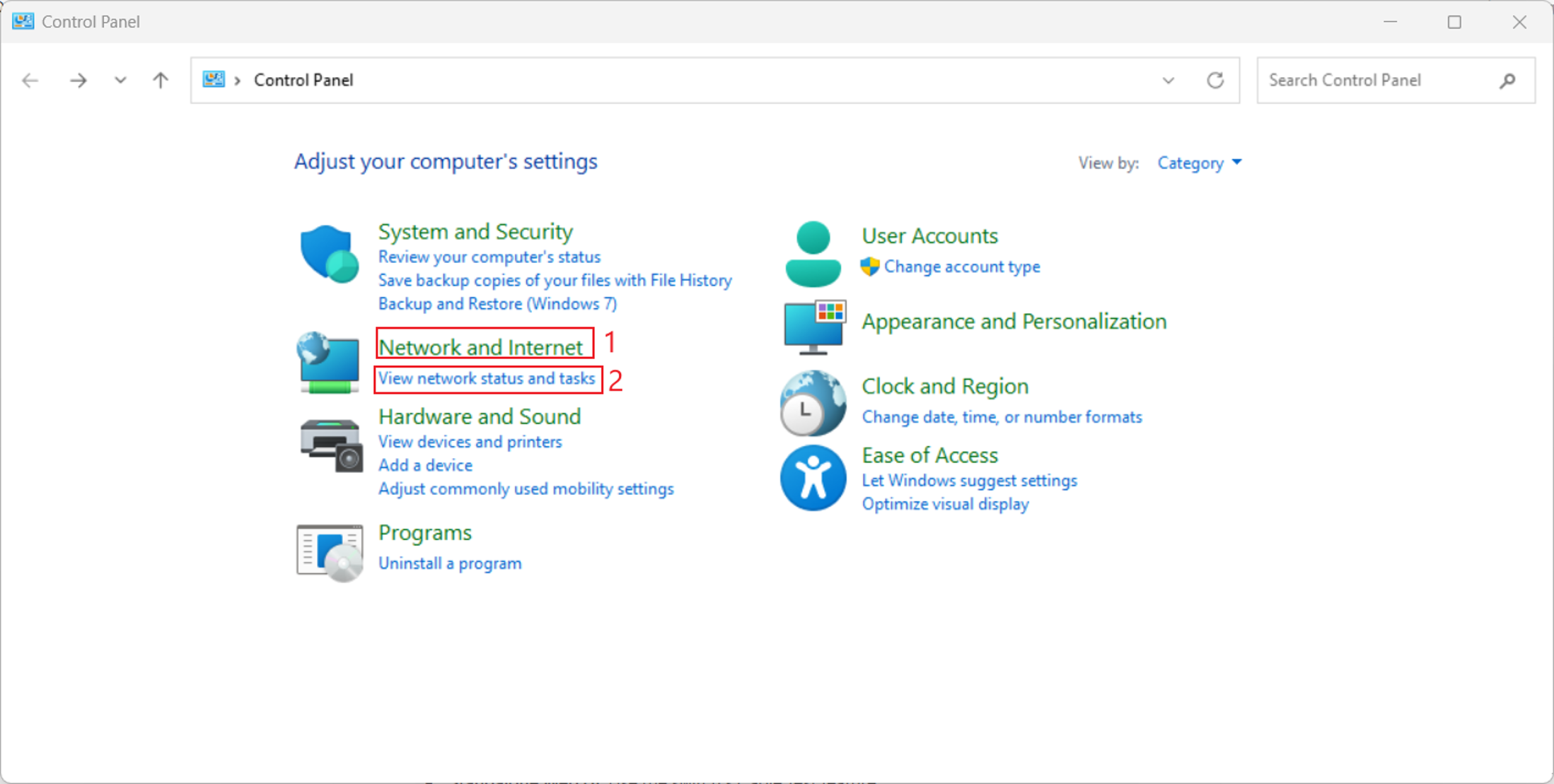Click the search magnifier icon

point(1507,81)
